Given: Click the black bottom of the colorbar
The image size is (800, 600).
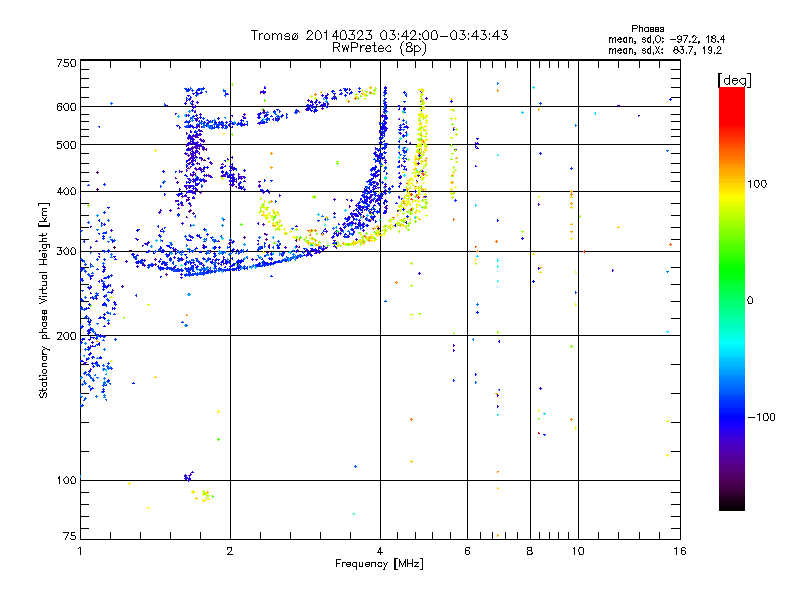Looking at the screenshot, I should (732, 503).
